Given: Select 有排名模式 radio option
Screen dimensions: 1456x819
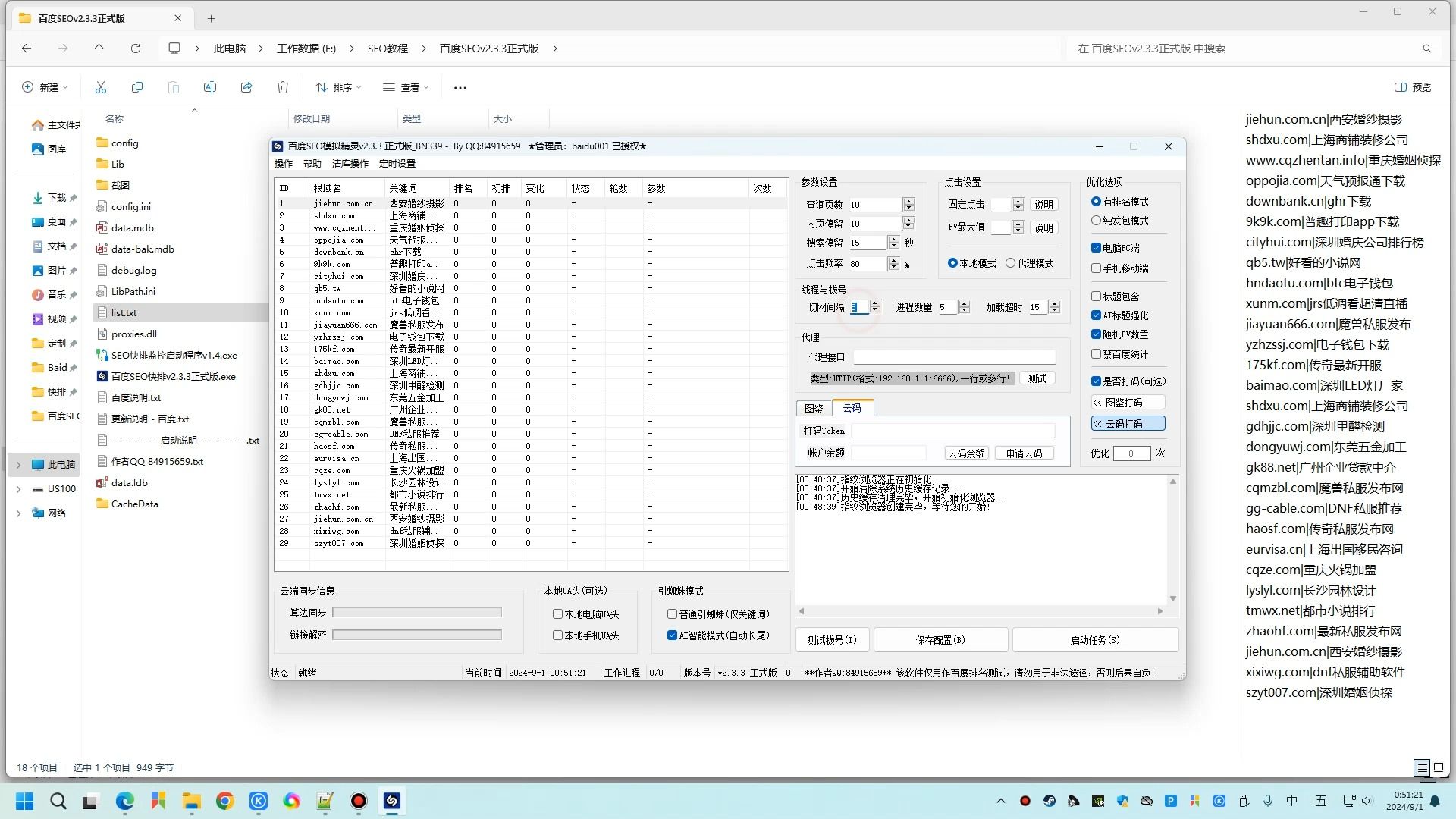Looking at the screenshot, I should [1119, 202].
